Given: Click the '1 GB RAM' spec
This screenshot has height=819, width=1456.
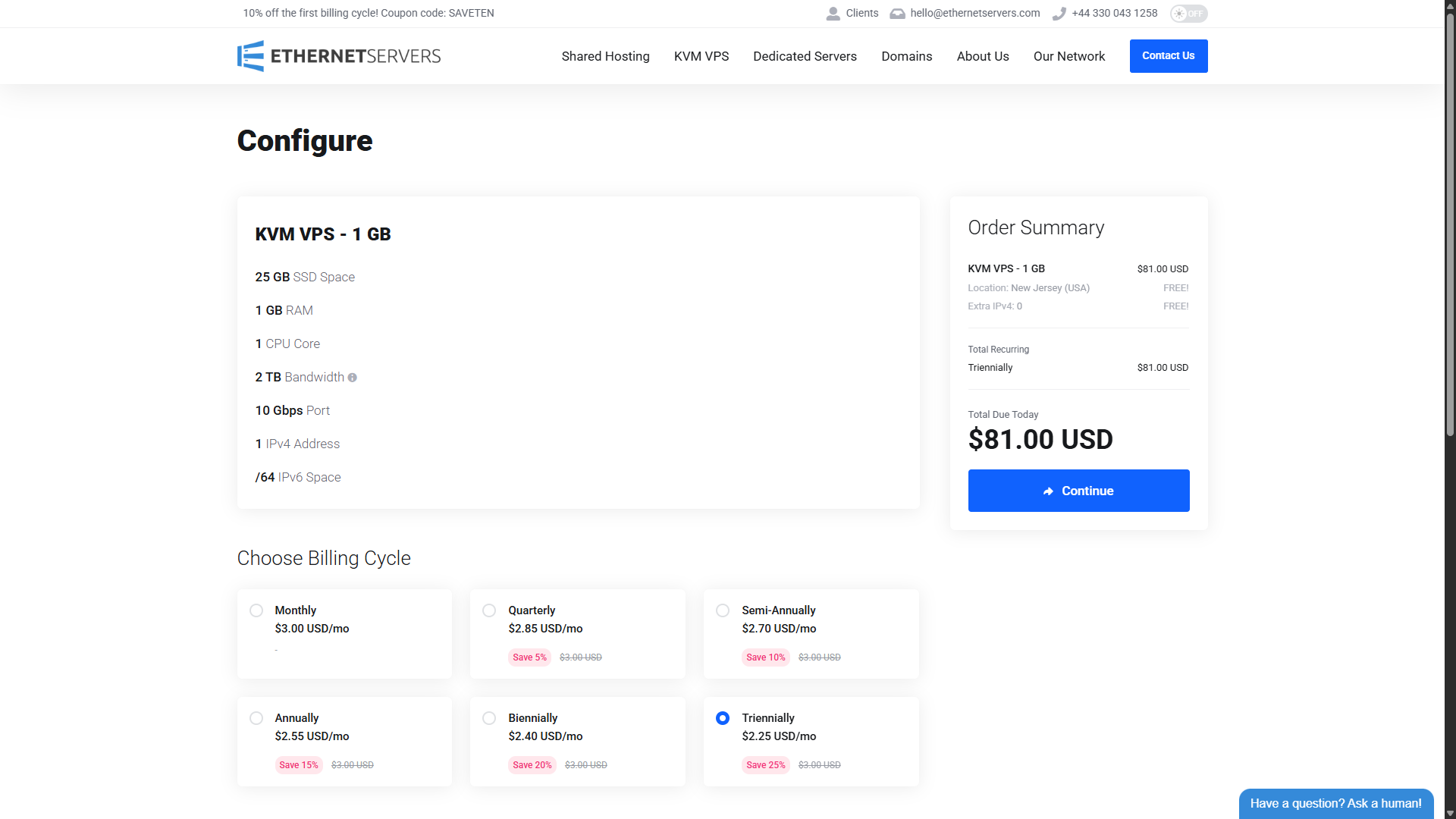Looking at the screenshot, I should pos(284,310).
